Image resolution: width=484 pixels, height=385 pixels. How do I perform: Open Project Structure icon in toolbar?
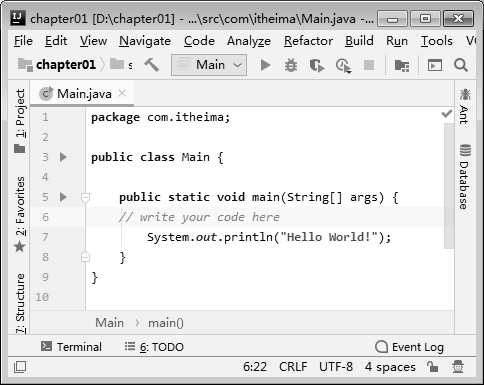(x=402, y=65)
